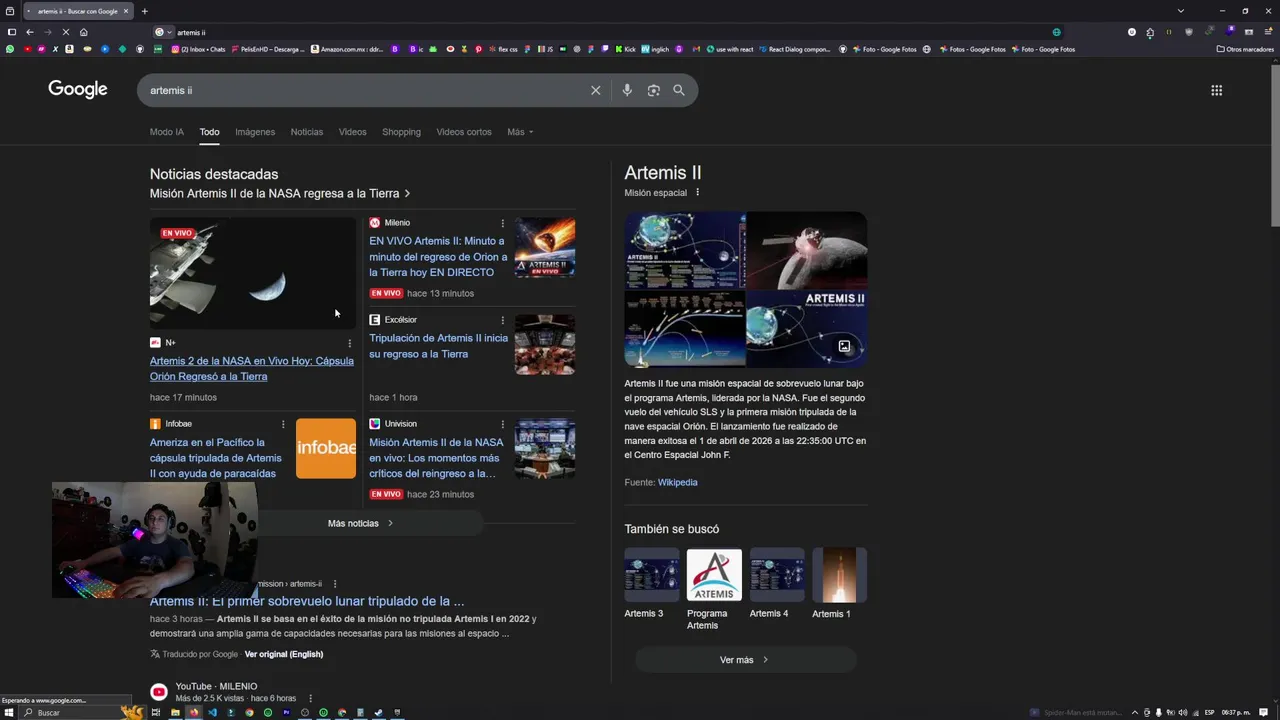Screen dimensions: 1280x720
Task: Switch to Modo IA tab
Action: pyautogui.click(x=167, y=132)
